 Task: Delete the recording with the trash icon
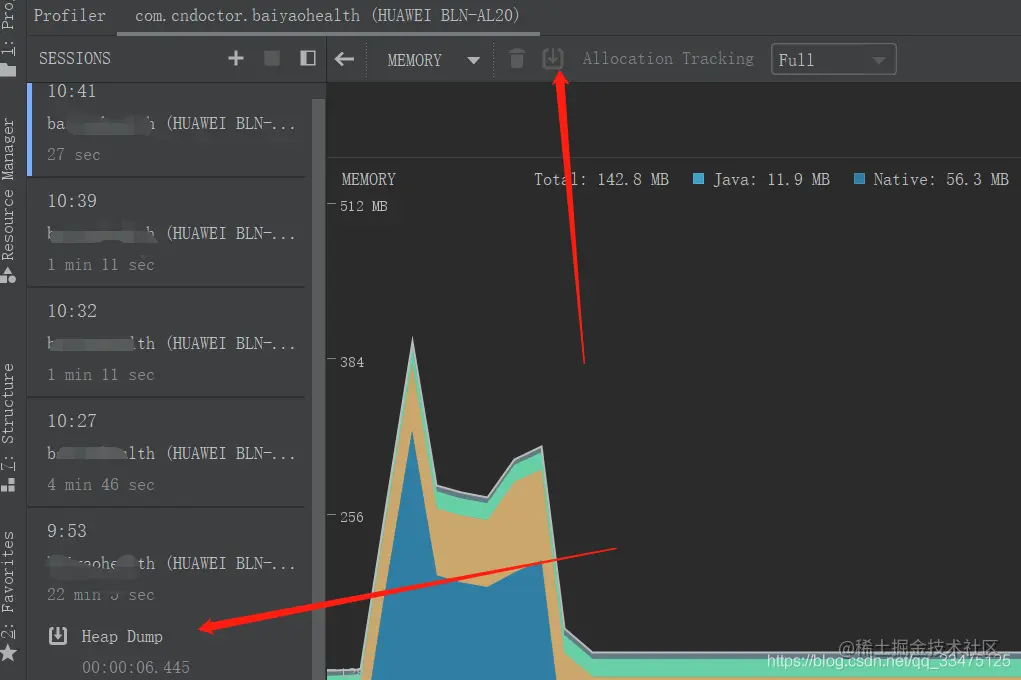click(516, 58)
